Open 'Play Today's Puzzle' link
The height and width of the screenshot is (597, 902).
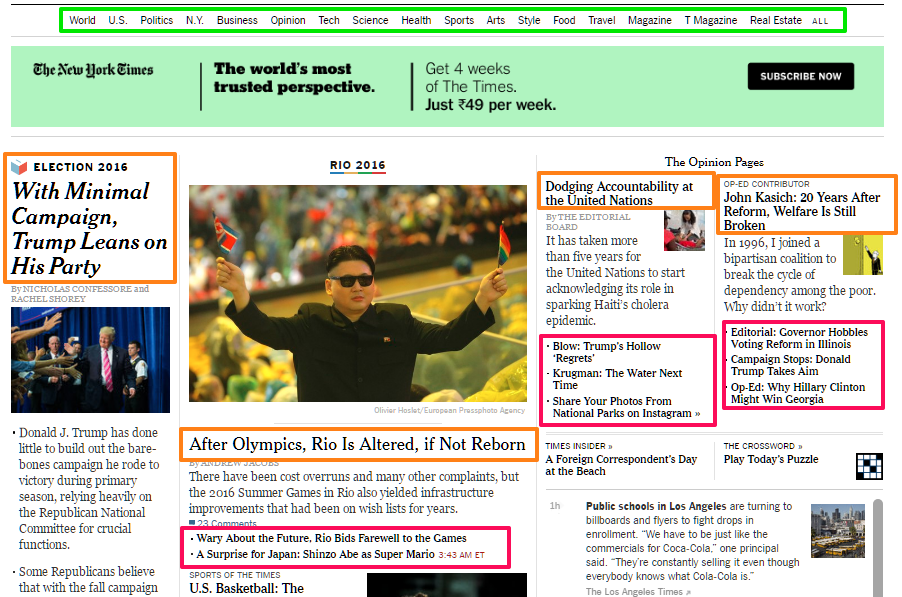pos(771,459)
